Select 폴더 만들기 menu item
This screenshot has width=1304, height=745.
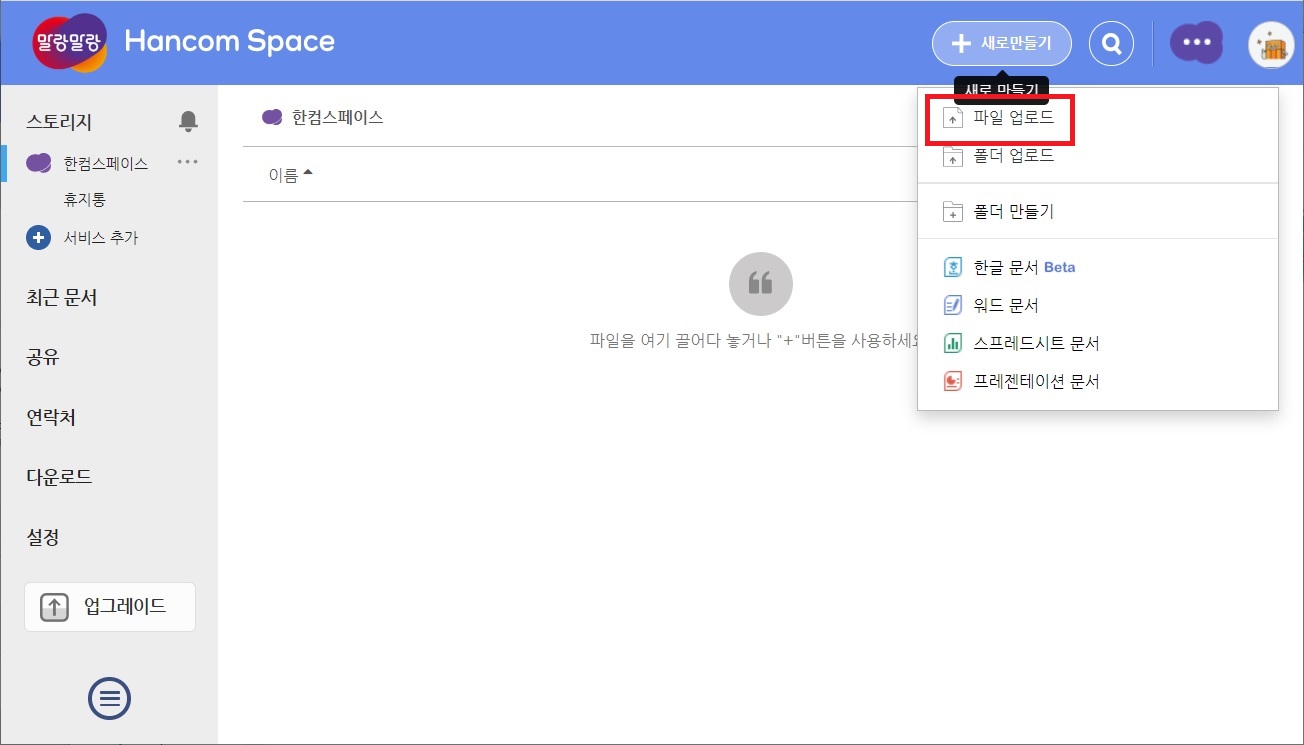1098,212
